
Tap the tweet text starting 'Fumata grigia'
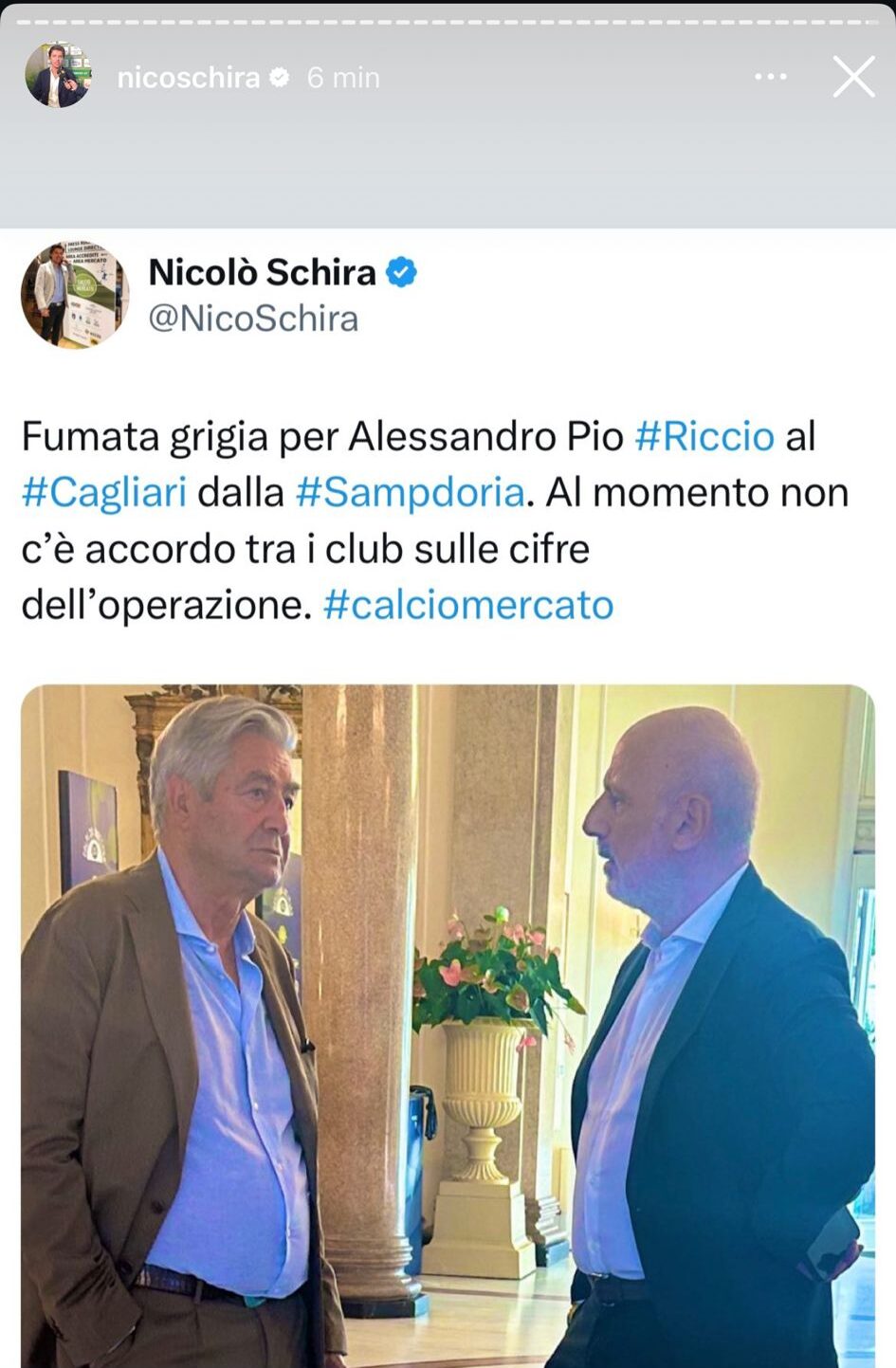pyautogui.click(x=435, y=520)
